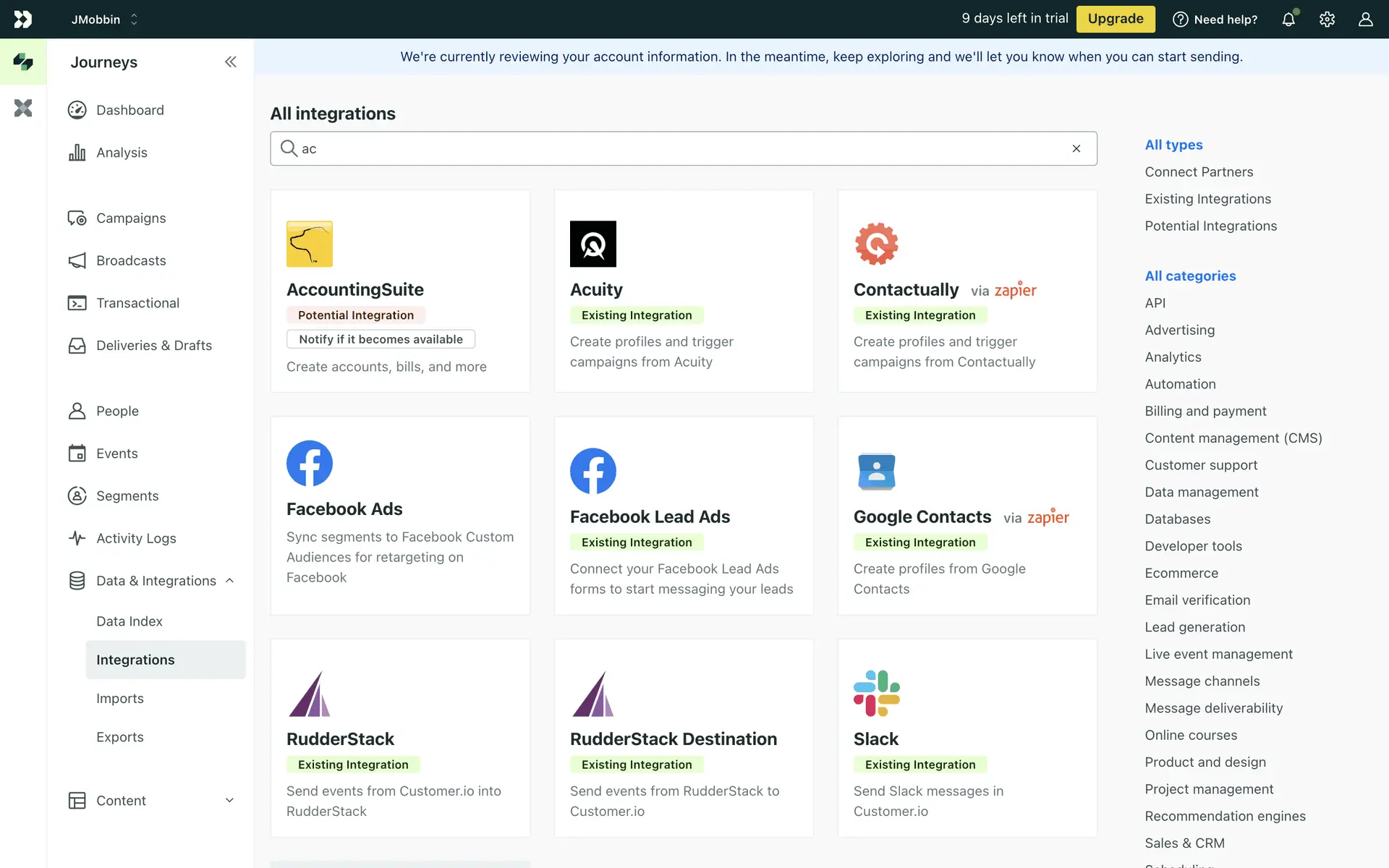1389x868 pixels.
Task: Go to Data Index page
Action: [x=129, y=621]
